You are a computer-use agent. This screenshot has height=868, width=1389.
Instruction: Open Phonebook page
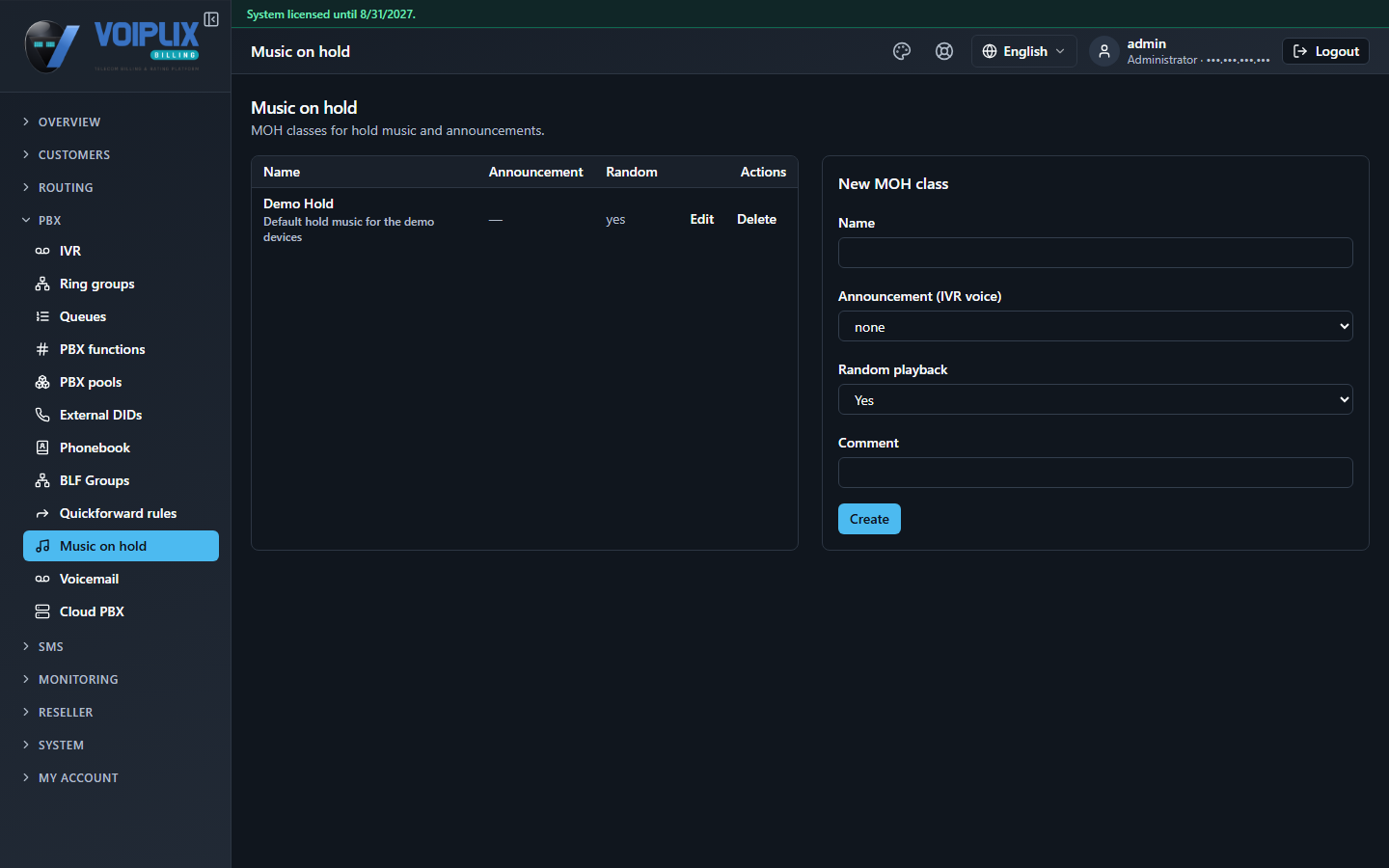click(x=121, y=448)
